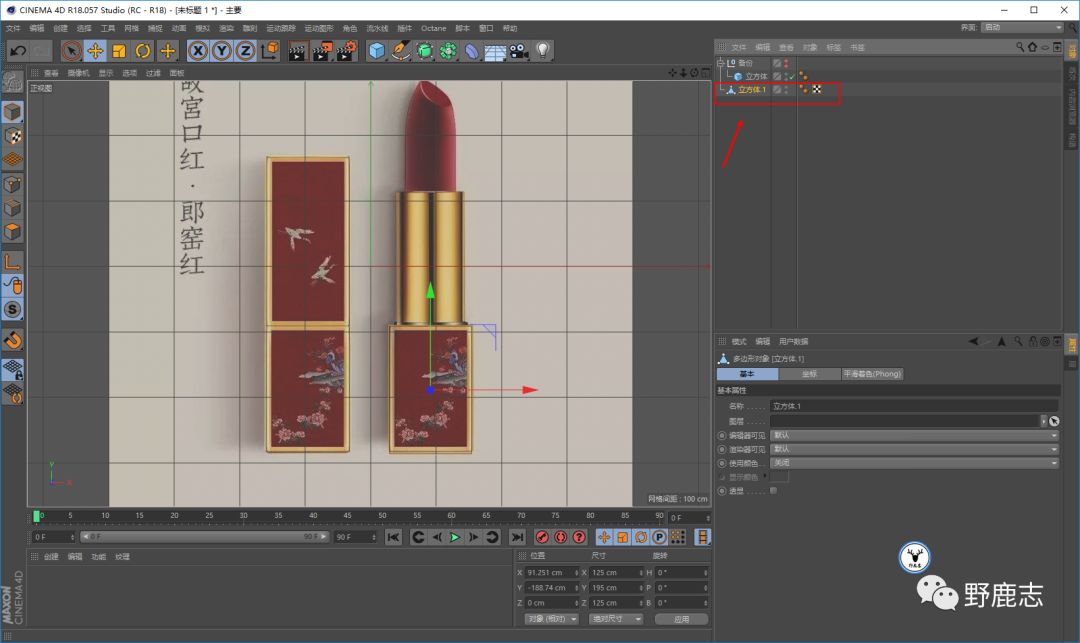Click the camera object icon
The height and width of the screenshot is (643, 1080).
(x=519, y=51)
